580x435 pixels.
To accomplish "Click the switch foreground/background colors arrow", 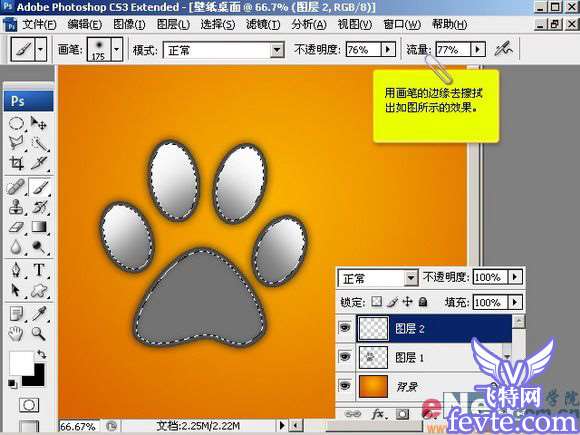I will pos(41,354).
